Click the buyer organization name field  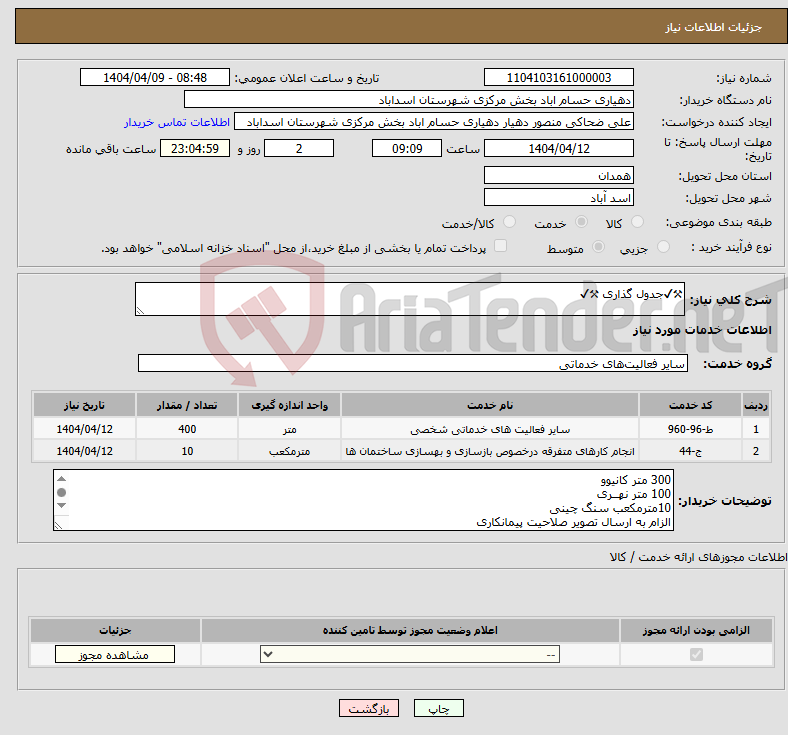409,99
